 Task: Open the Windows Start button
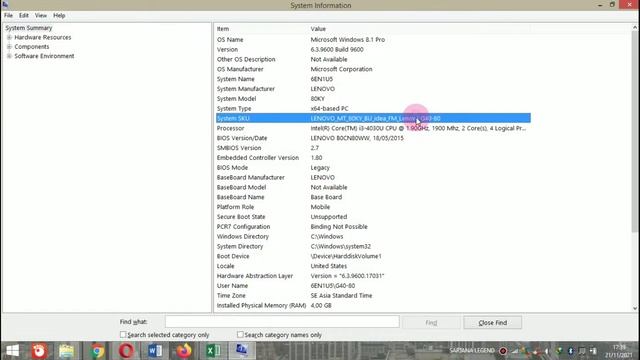pos(12,351)
